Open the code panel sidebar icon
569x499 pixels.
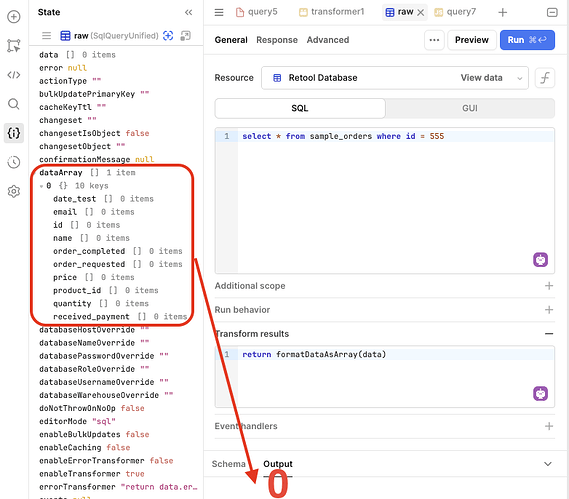13,75
